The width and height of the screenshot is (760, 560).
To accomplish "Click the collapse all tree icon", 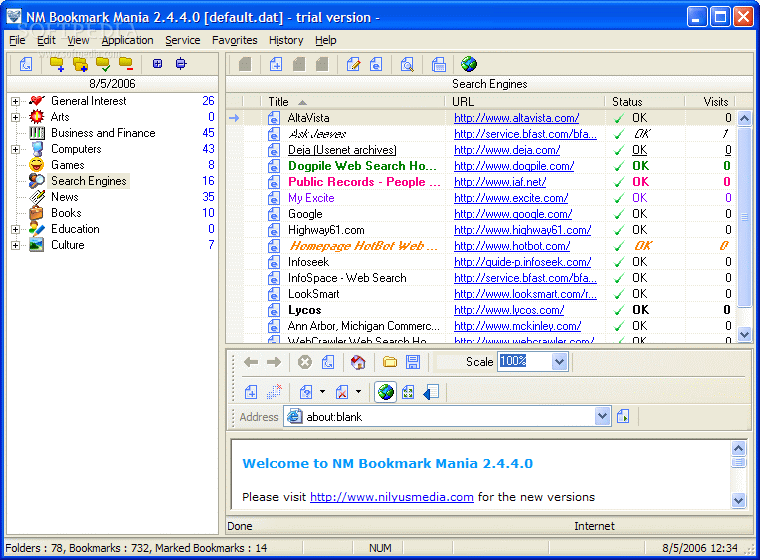I will pyautogui.click(x=181, y=64).
